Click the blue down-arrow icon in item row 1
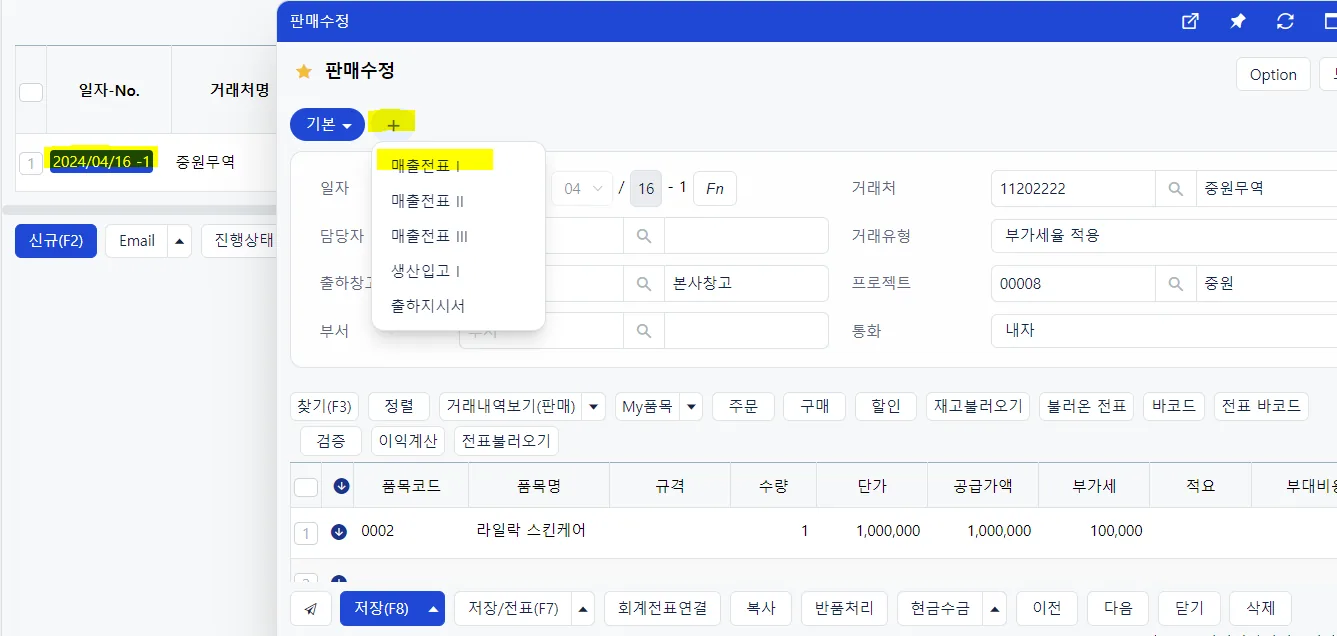This screenshot has height=636, width=1337. (x=338, y=532)
